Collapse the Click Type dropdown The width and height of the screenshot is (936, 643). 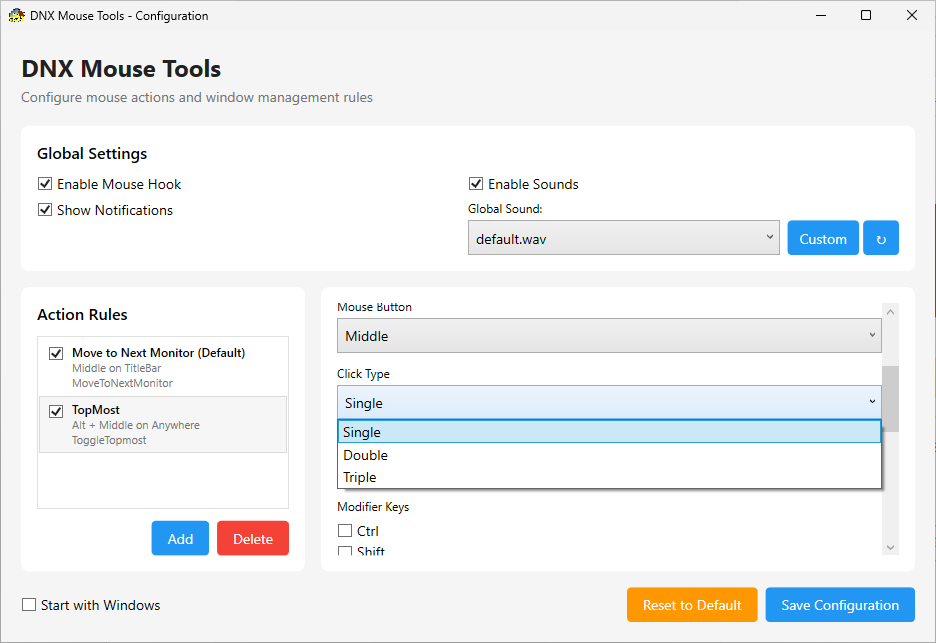(609, 403)
